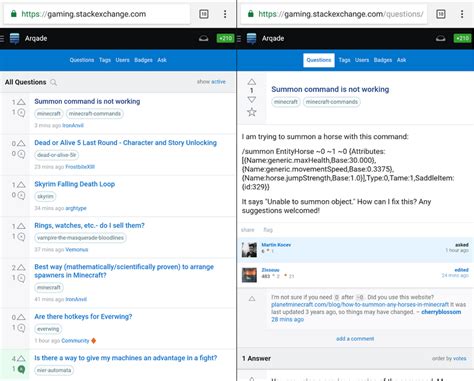Click the skyrim tag

[x=45, y=196]
